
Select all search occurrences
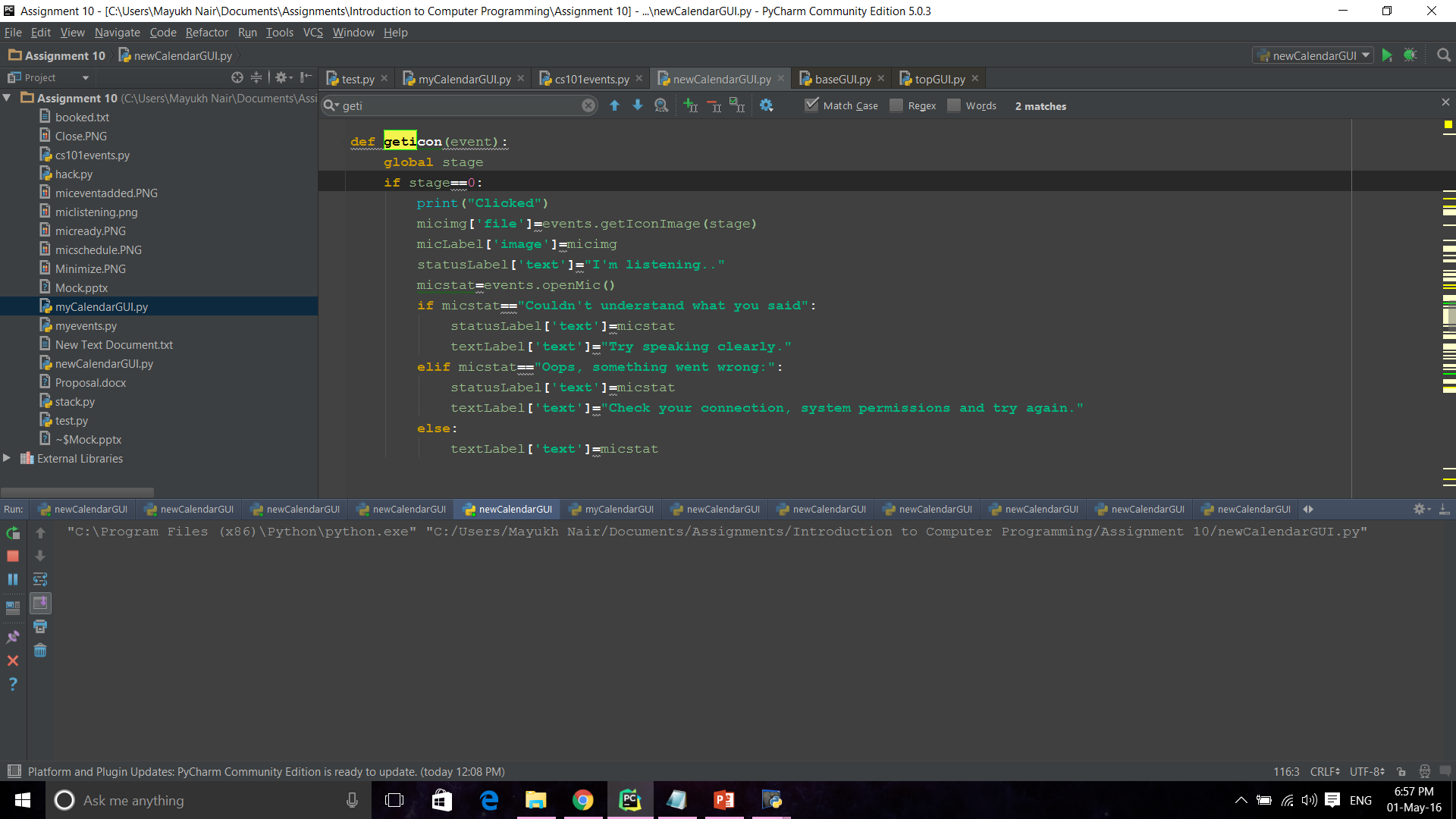(737, 105)
